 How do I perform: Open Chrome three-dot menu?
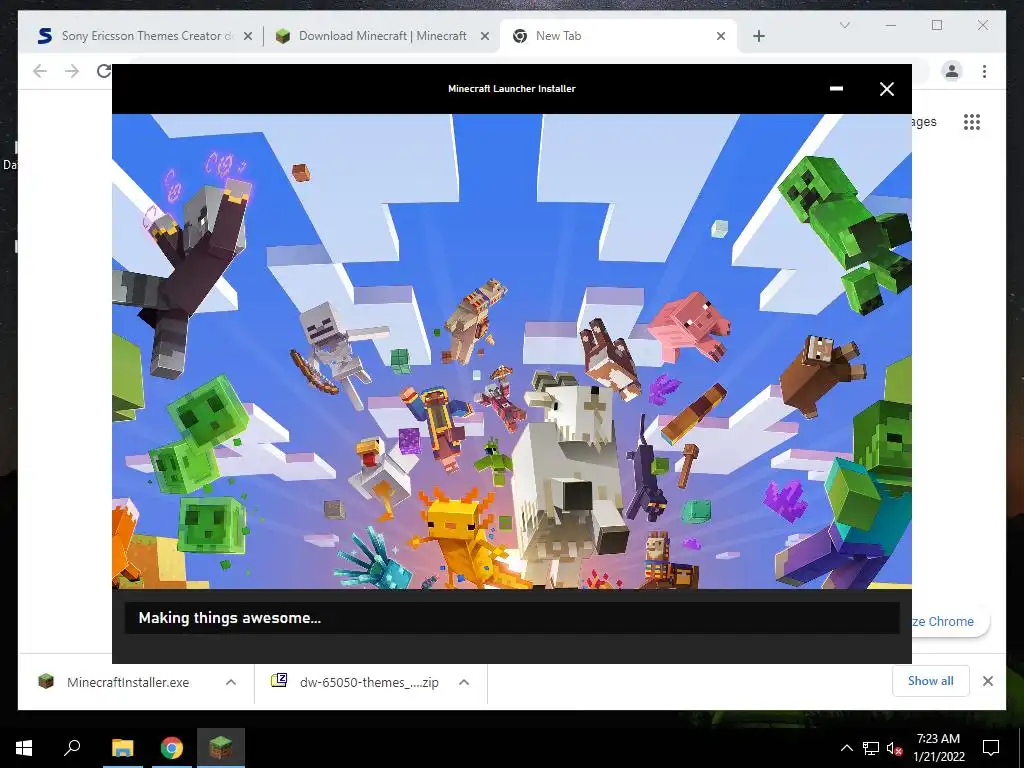(984, 71)
